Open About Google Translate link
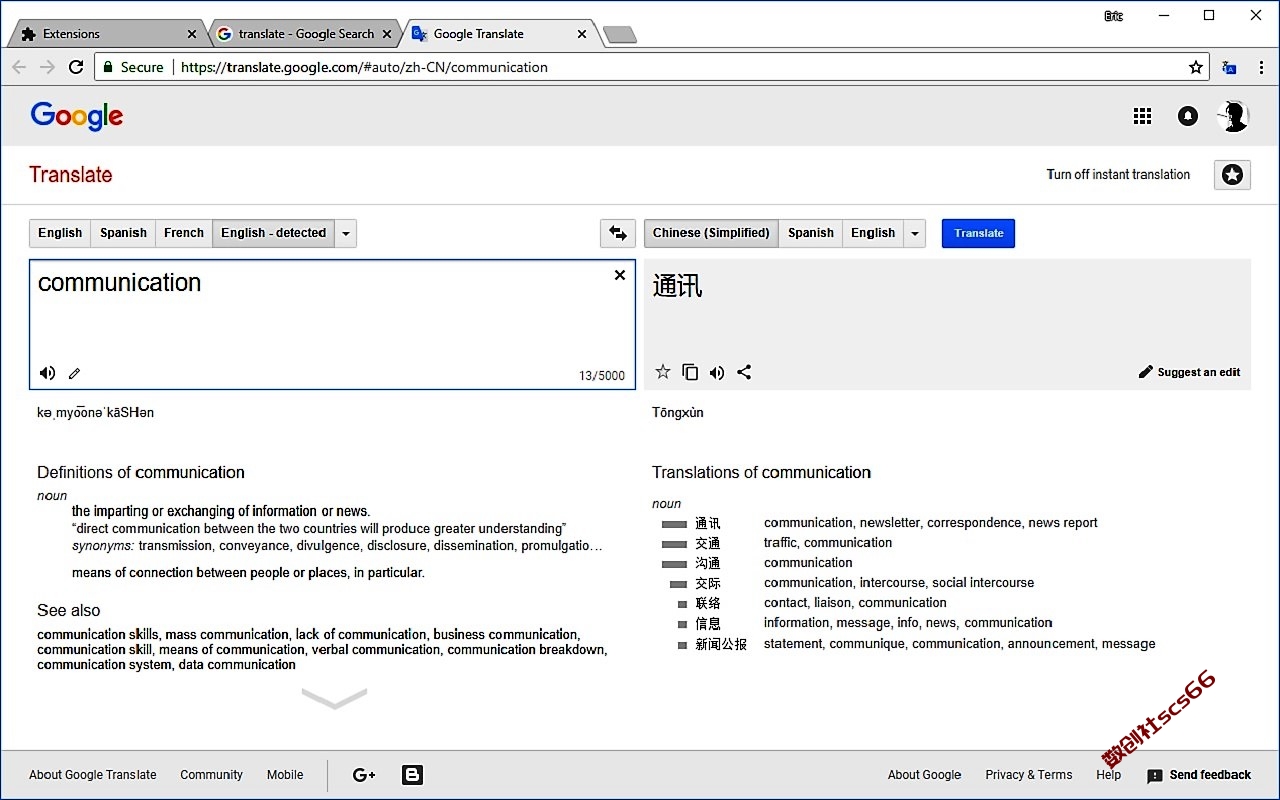 point(93,775)
